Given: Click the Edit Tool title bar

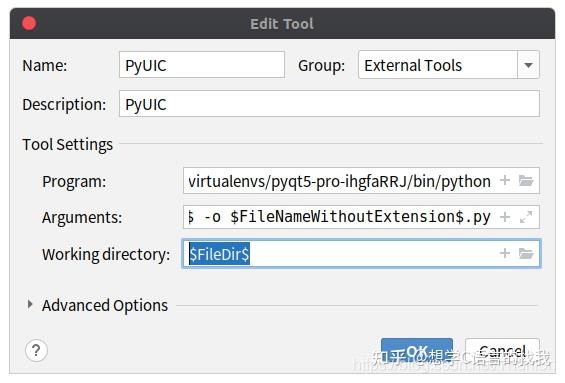Looking at the screenshot, I should click(x=282, y=24).
